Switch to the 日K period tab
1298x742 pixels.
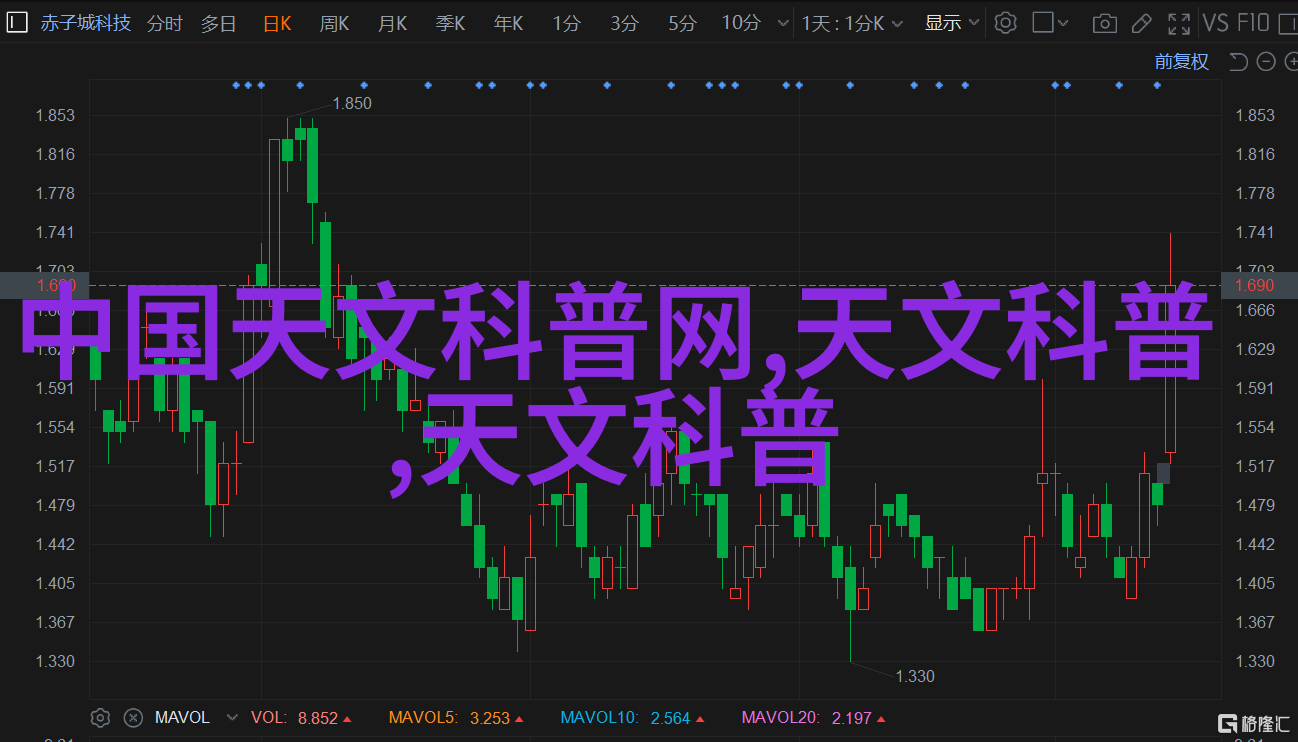279,23
